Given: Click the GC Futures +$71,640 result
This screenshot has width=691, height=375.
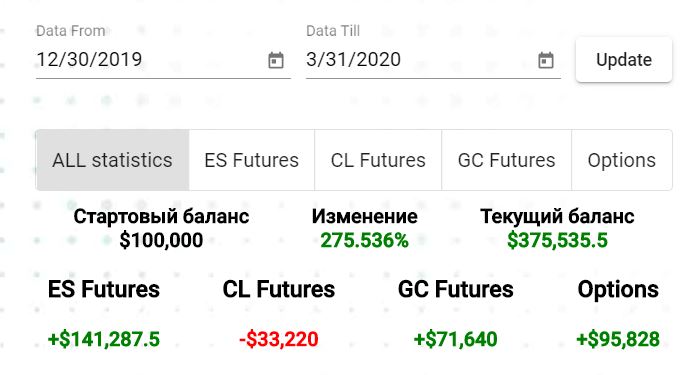Looking at the screenshot, I should click(x=455, y=339).
